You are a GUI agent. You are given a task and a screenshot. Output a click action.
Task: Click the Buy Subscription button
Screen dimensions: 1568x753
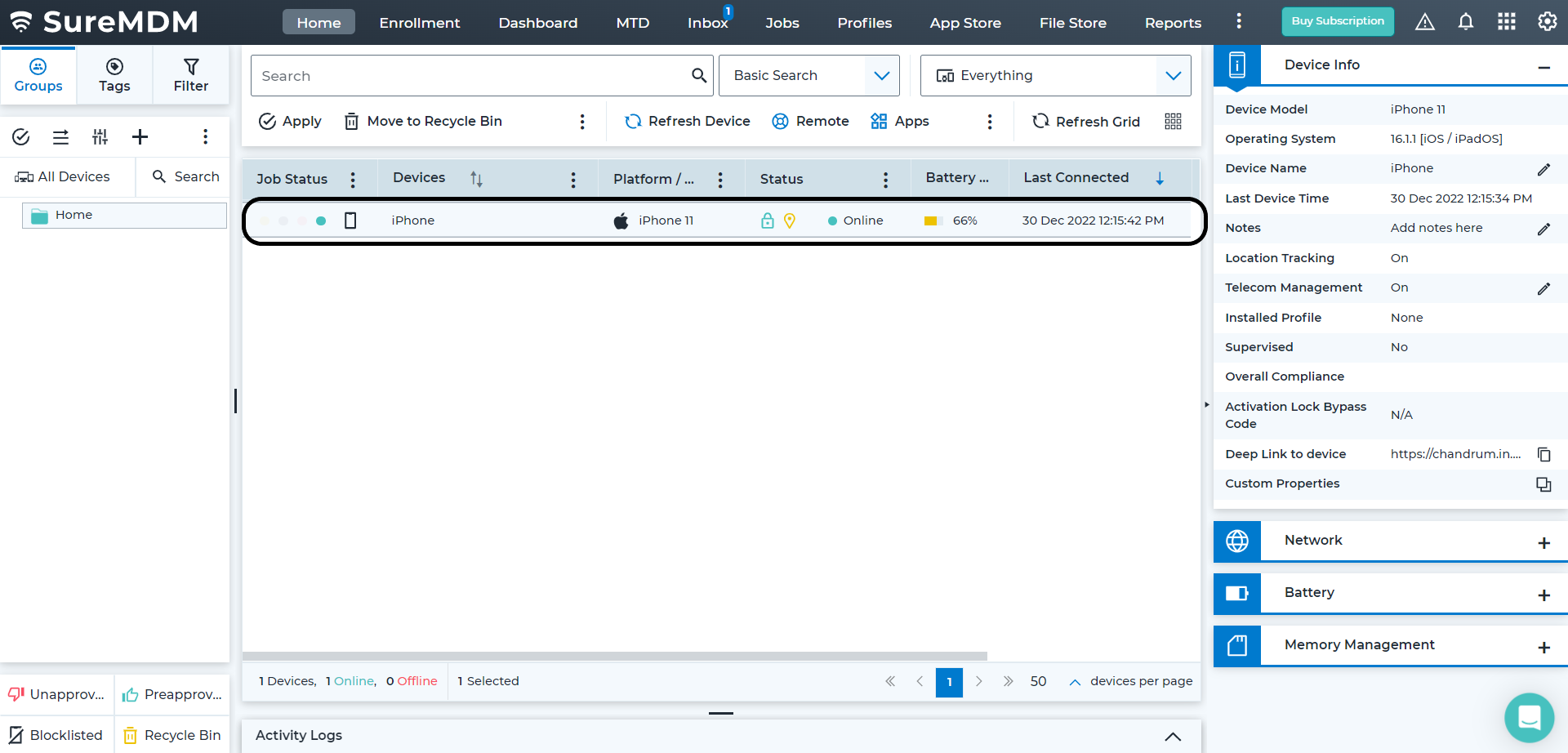1338,21
